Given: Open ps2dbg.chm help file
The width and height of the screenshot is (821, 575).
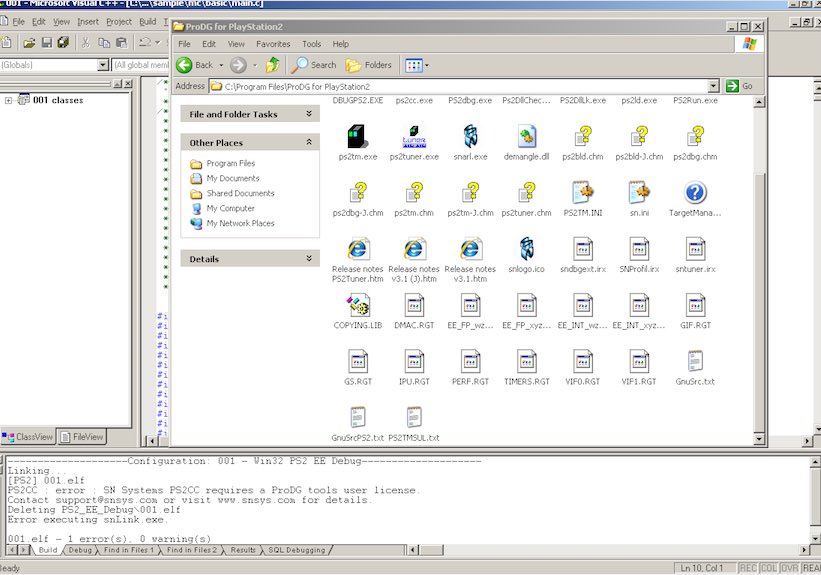Looking at the screenshot, I should 695,137.
